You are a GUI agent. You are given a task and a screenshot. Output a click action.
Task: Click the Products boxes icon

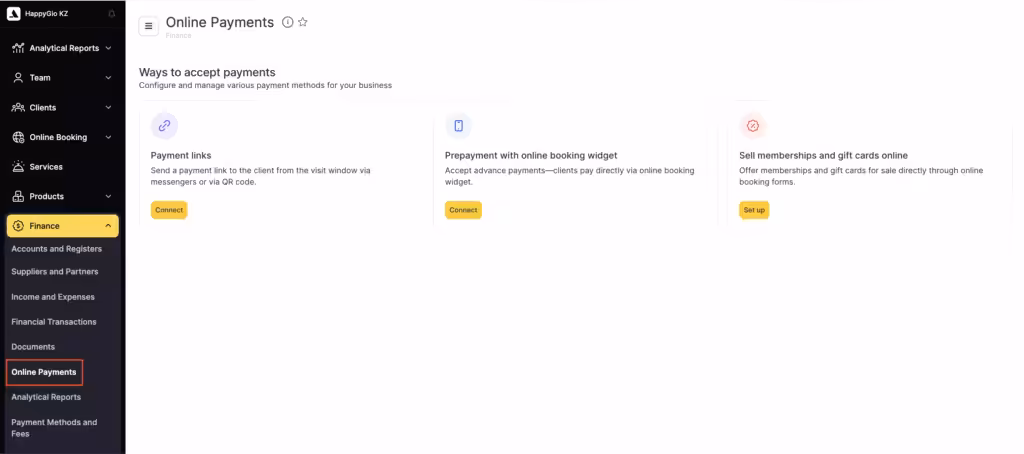point(18,197)
